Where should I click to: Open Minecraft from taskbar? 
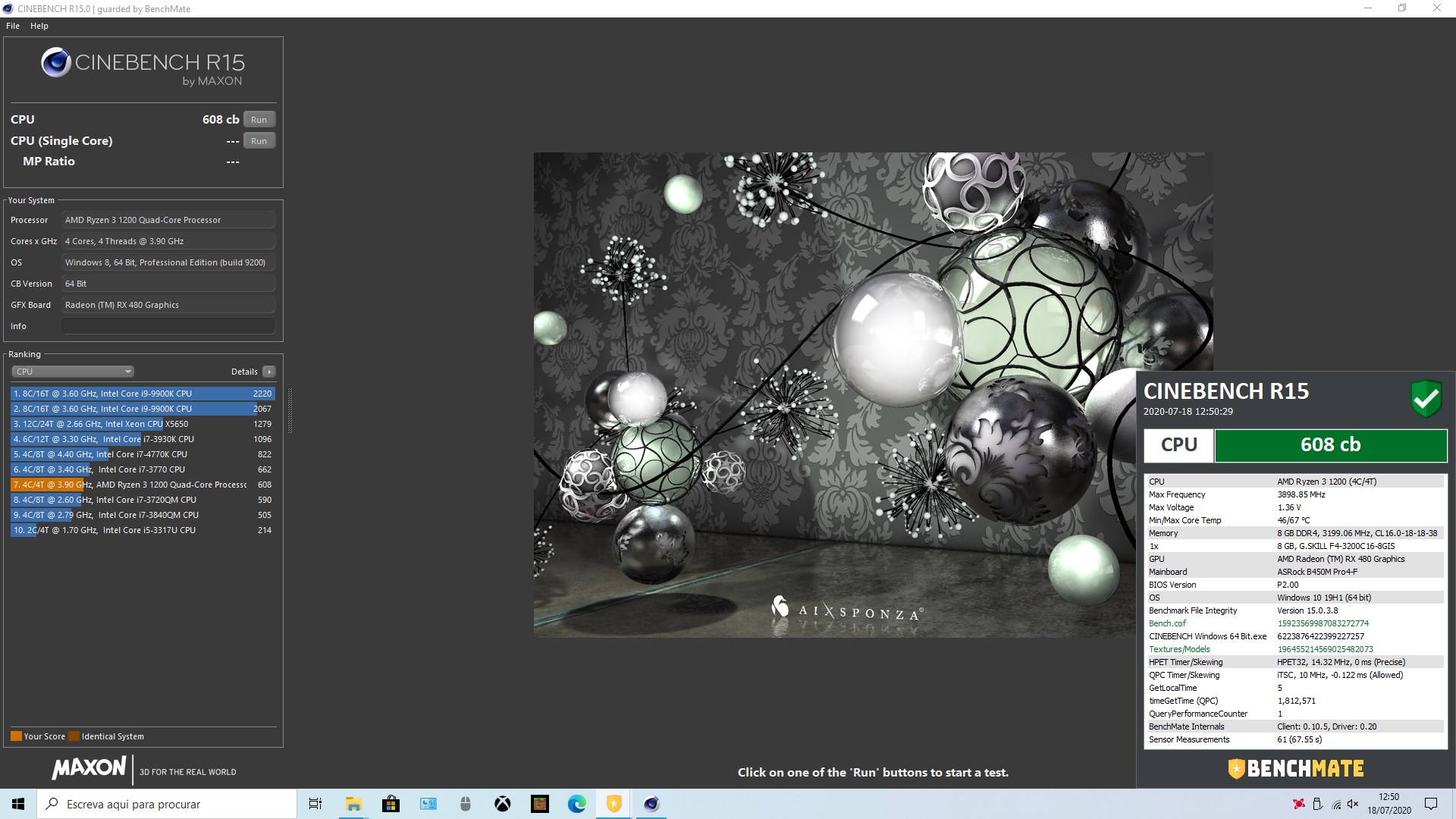pyautogui.click(x=539, y=804)
